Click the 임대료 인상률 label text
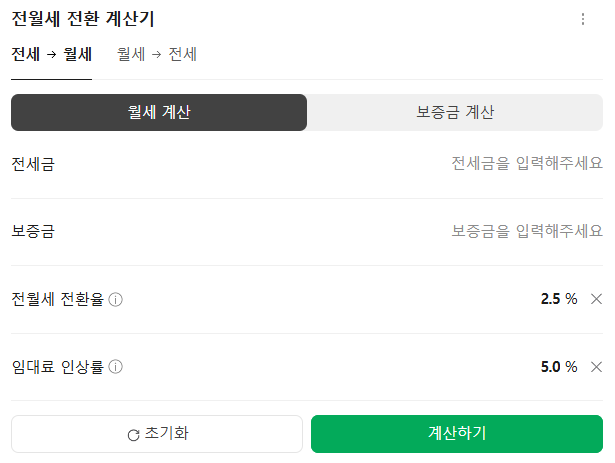 [x=57, y=367]
